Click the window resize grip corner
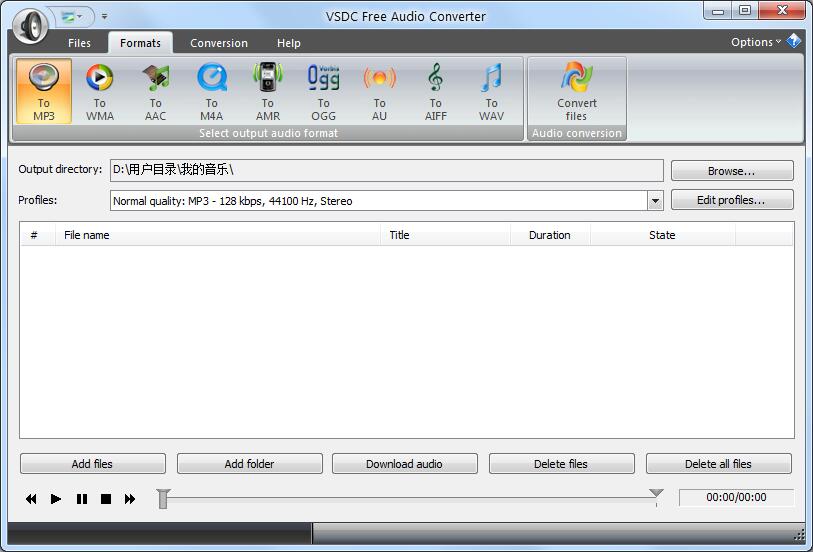The image size is (813, 552). coord(799,536)
